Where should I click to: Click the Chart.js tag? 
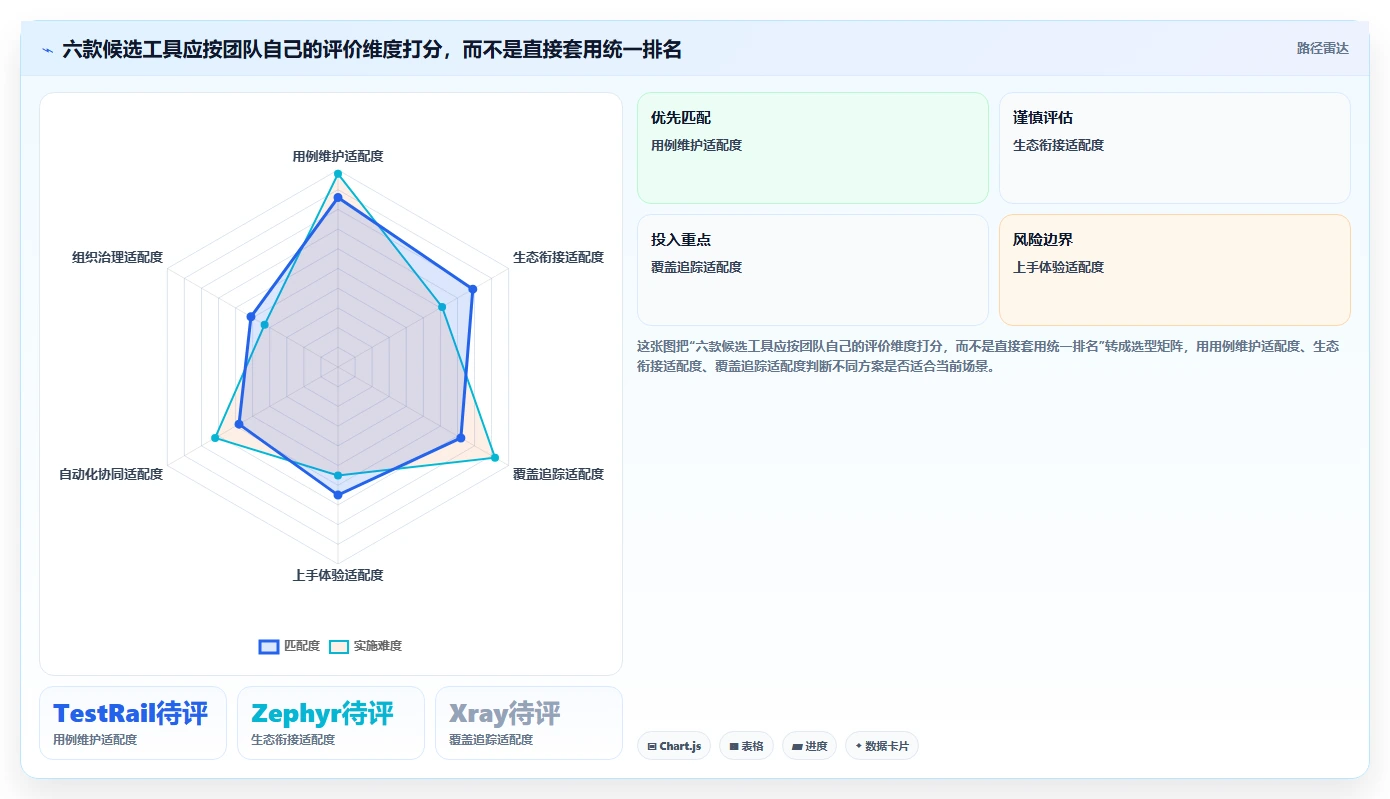[674, 746]
